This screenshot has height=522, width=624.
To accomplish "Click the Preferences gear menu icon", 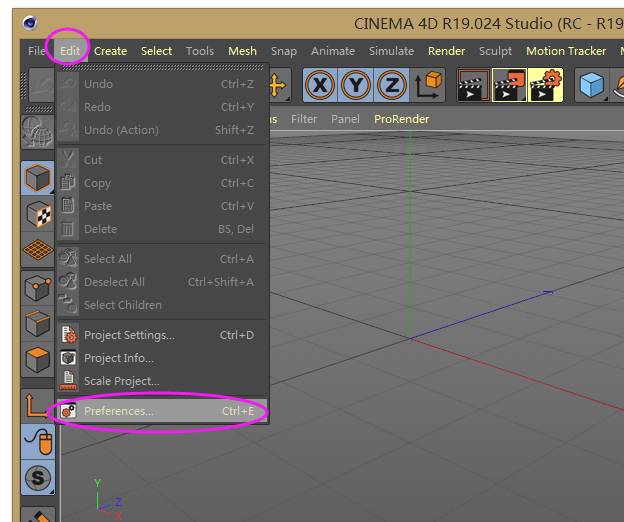I will [x=68, y=411].
